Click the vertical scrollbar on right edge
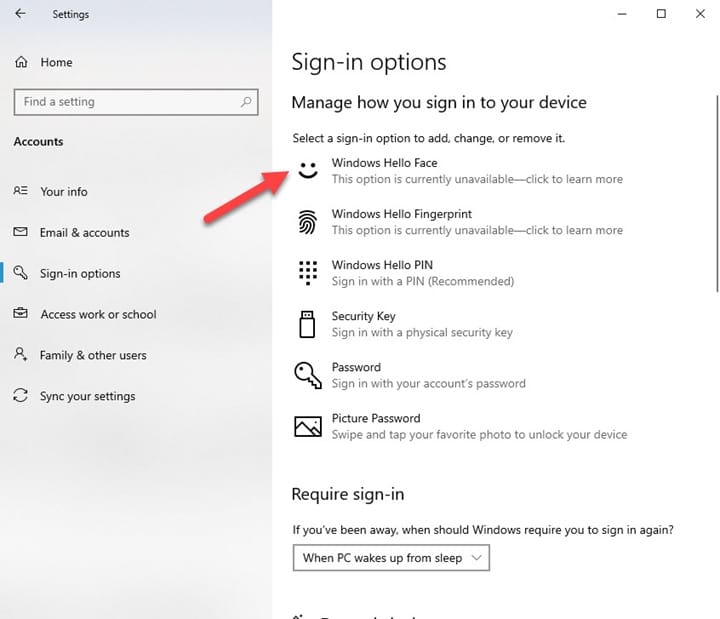Screen dimensions: 720x619 (717, 193)
